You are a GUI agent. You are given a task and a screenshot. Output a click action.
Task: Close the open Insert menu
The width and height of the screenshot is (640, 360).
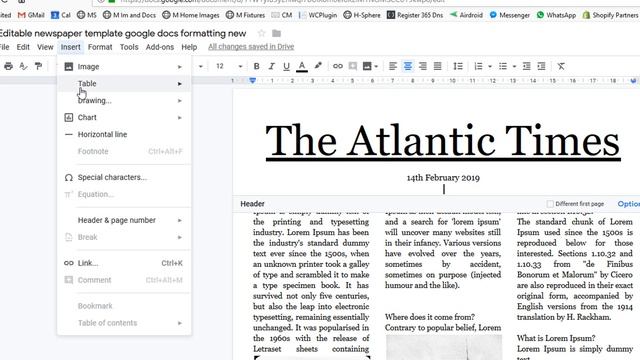coord(70,47)
